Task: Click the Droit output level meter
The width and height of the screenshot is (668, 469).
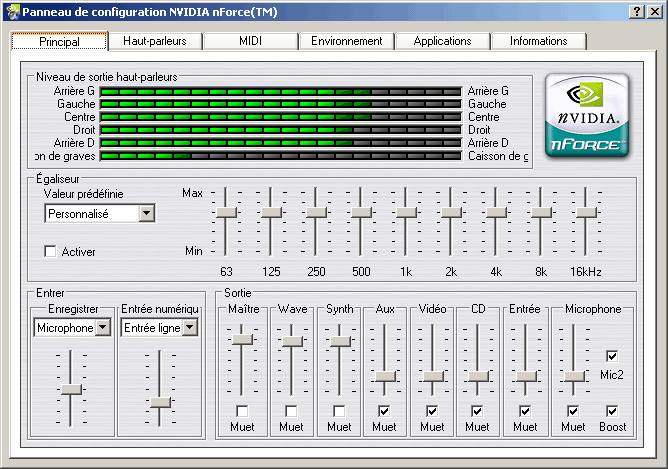Action: tap(281, 130)
